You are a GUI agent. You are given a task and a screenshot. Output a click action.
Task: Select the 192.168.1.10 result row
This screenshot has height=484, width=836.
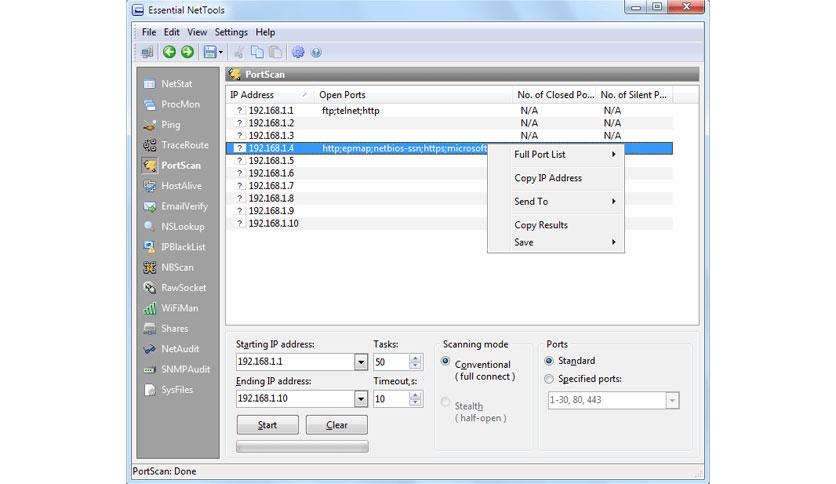pos(449,223)
